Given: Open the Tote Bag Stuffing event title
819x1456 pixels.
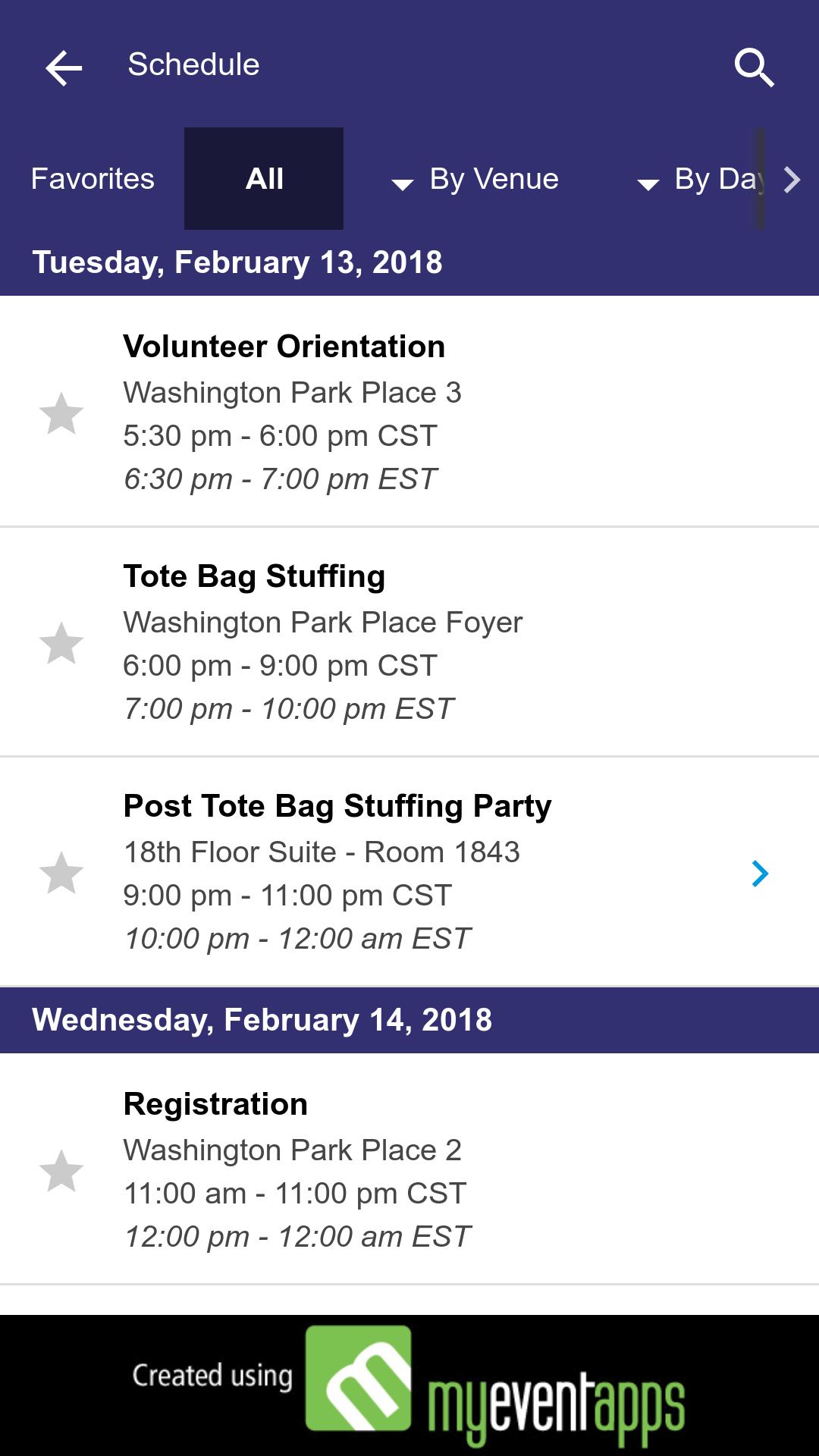Looking at the screenshot, I should 255,576.
